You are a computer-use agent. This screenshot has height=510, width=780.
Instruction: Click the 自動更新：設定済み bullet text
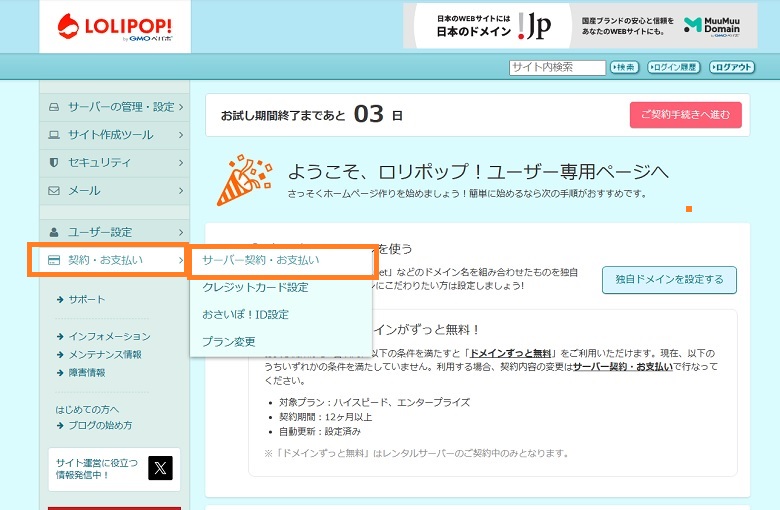tap(320, 431)
